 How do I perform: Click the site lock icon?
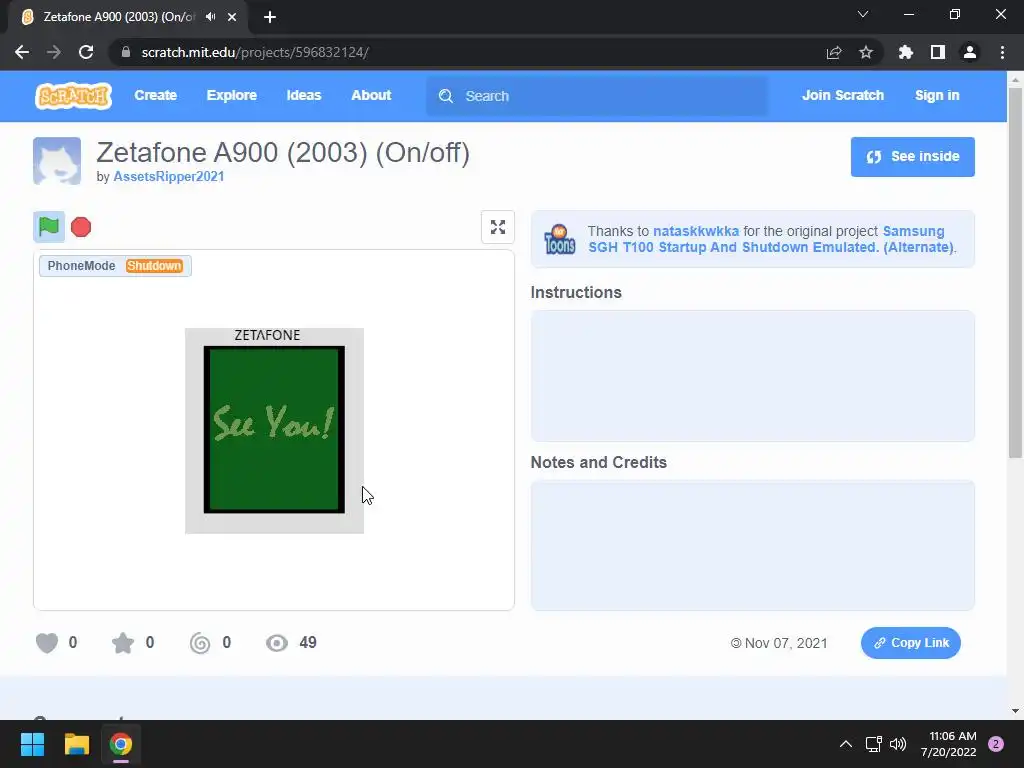(125, 52)
